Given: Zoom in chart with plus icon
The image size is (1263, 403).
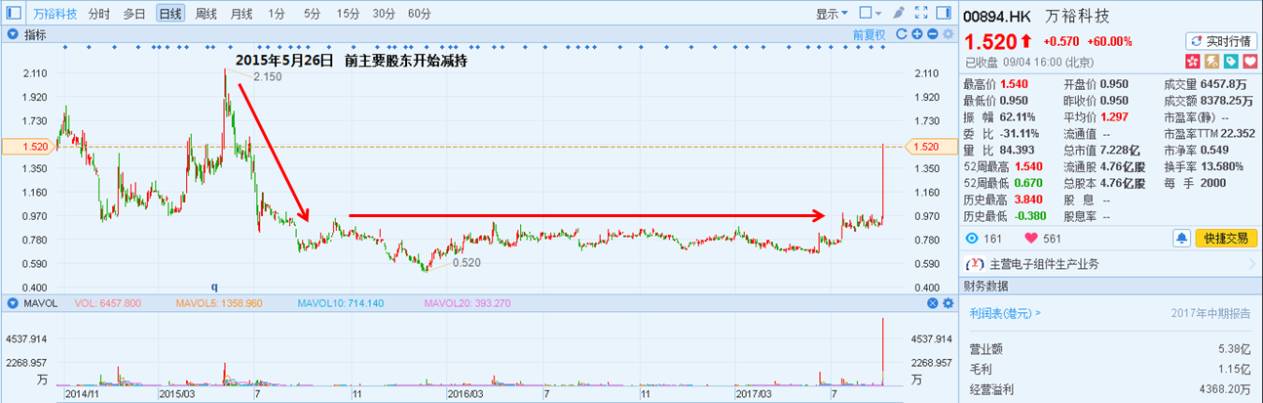Looking at the screenshot, I should click(x=917, y=34).
